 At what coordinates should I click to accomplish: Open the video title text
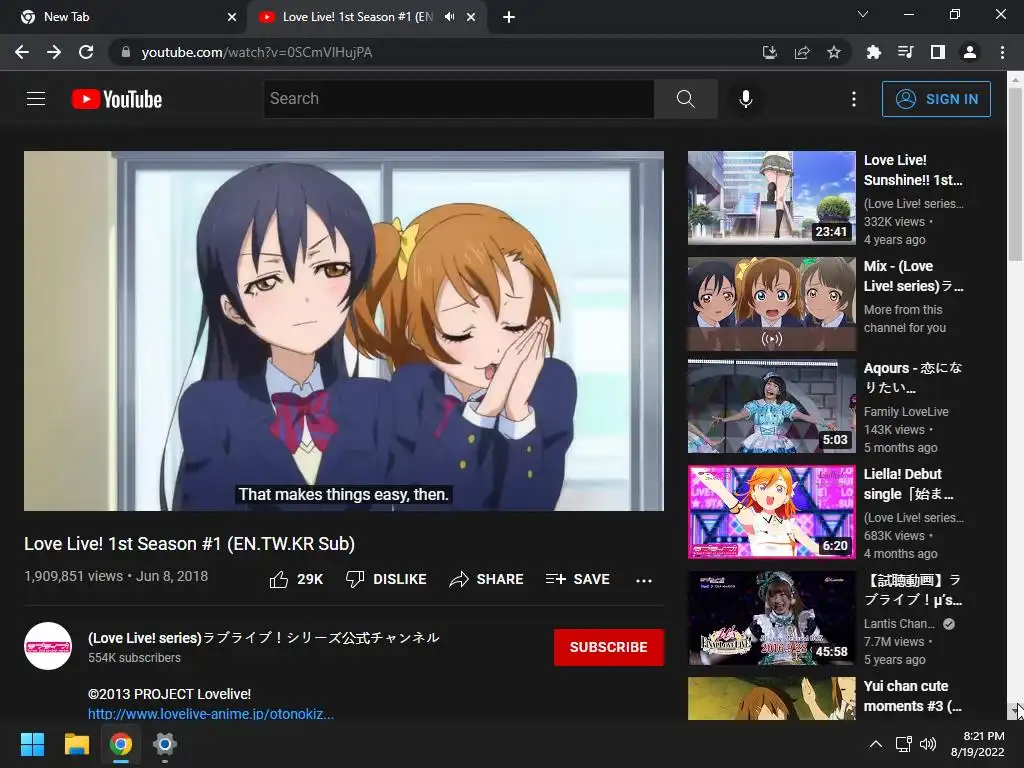(x=189, y=544)
